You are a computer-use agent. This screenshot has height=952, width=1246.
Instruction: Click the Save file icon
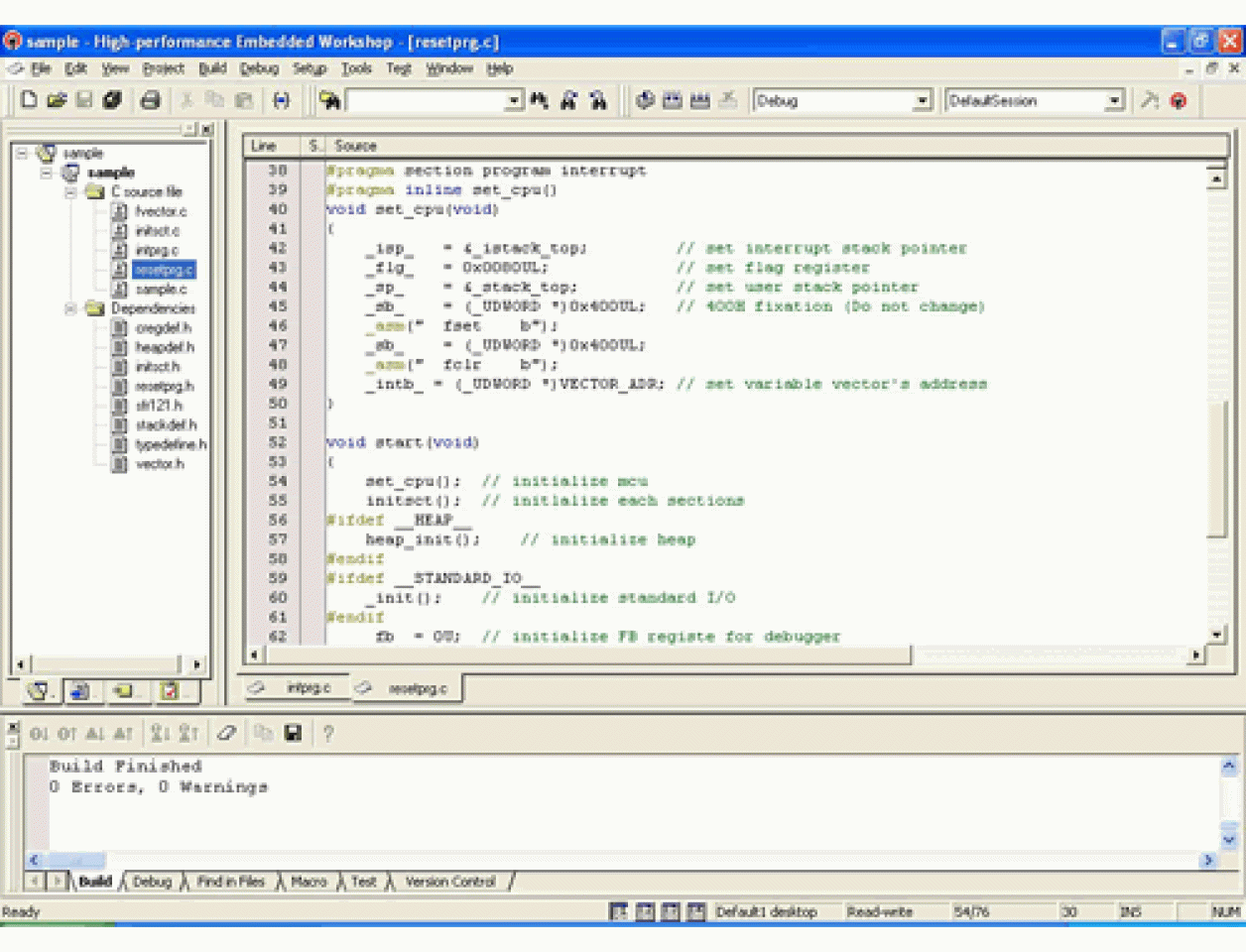click(x=86, y=100)
